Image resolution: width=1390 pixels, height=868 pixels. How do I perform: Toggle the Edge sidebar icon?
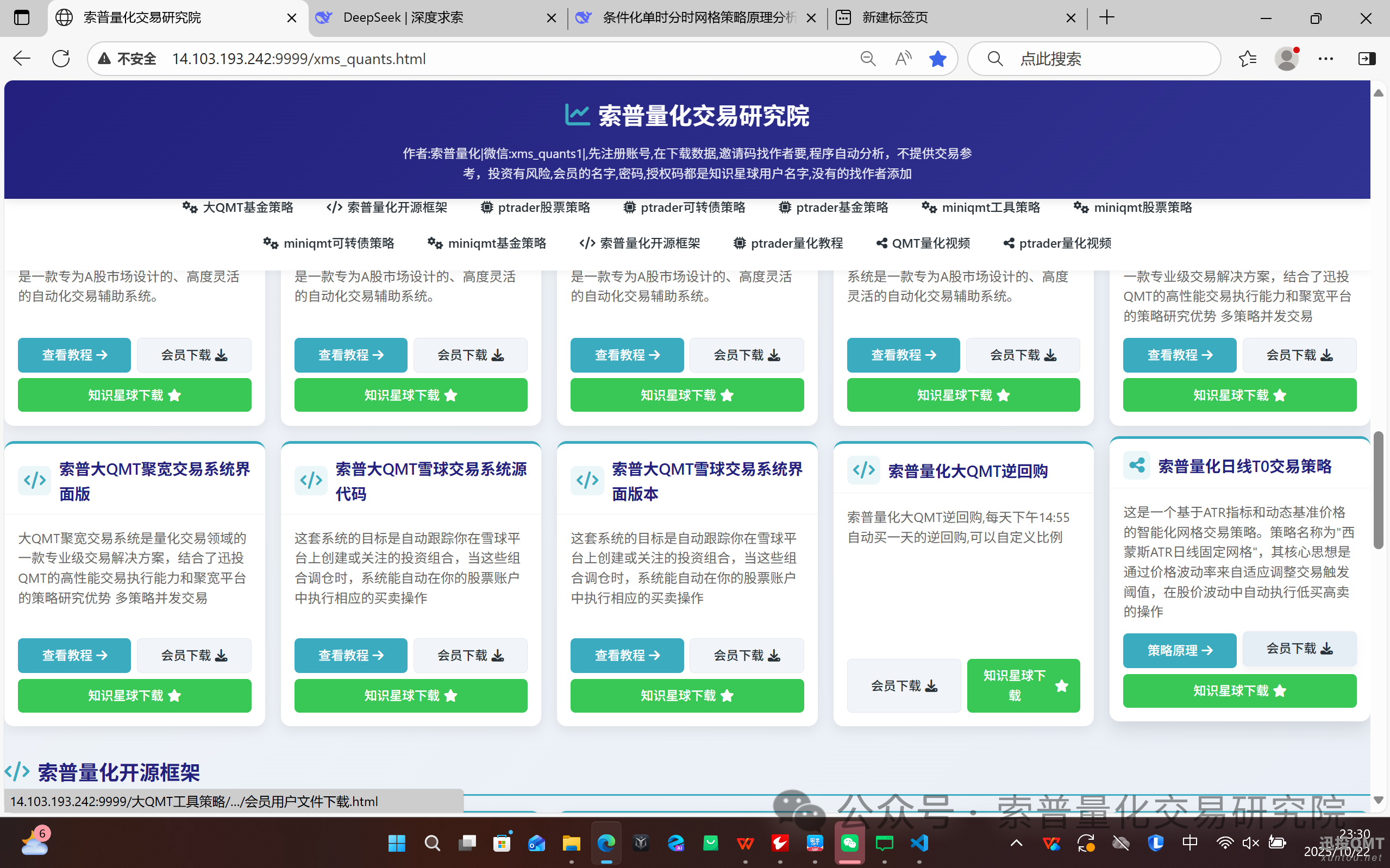click(1367, 59)
